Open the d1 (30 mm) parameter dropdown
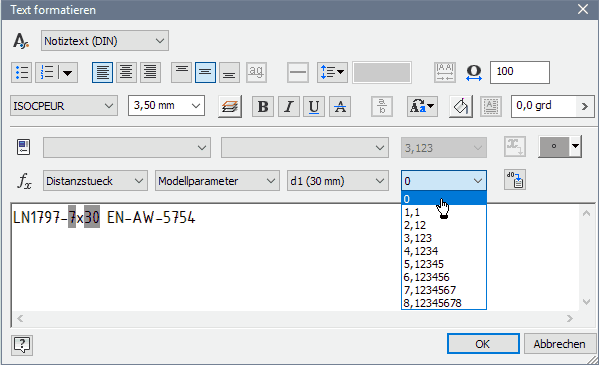This screenshot has height=365, width=599. [338, 181]
